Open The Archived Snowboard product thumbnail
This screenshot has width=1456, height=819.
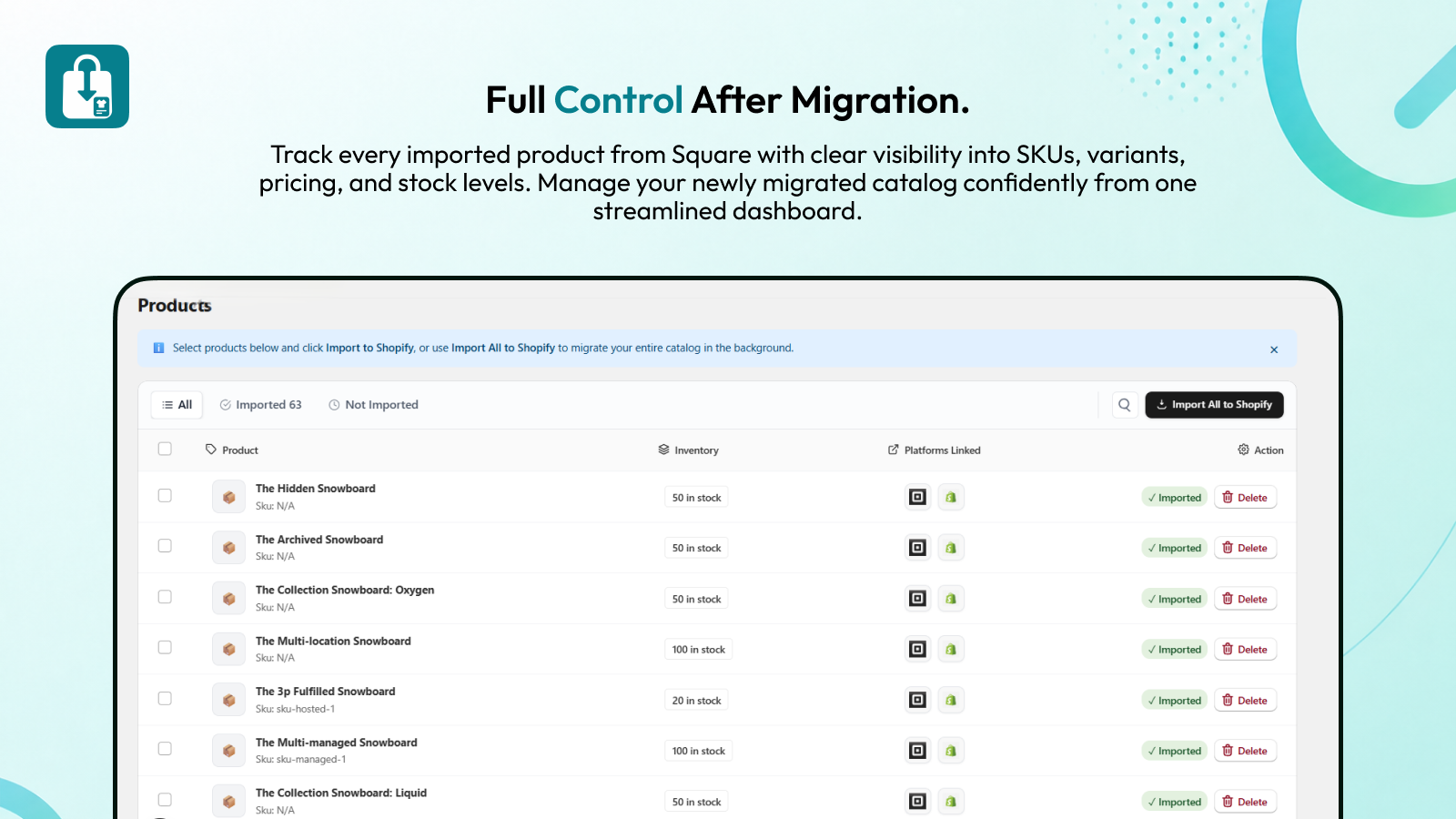coord(228,548)
